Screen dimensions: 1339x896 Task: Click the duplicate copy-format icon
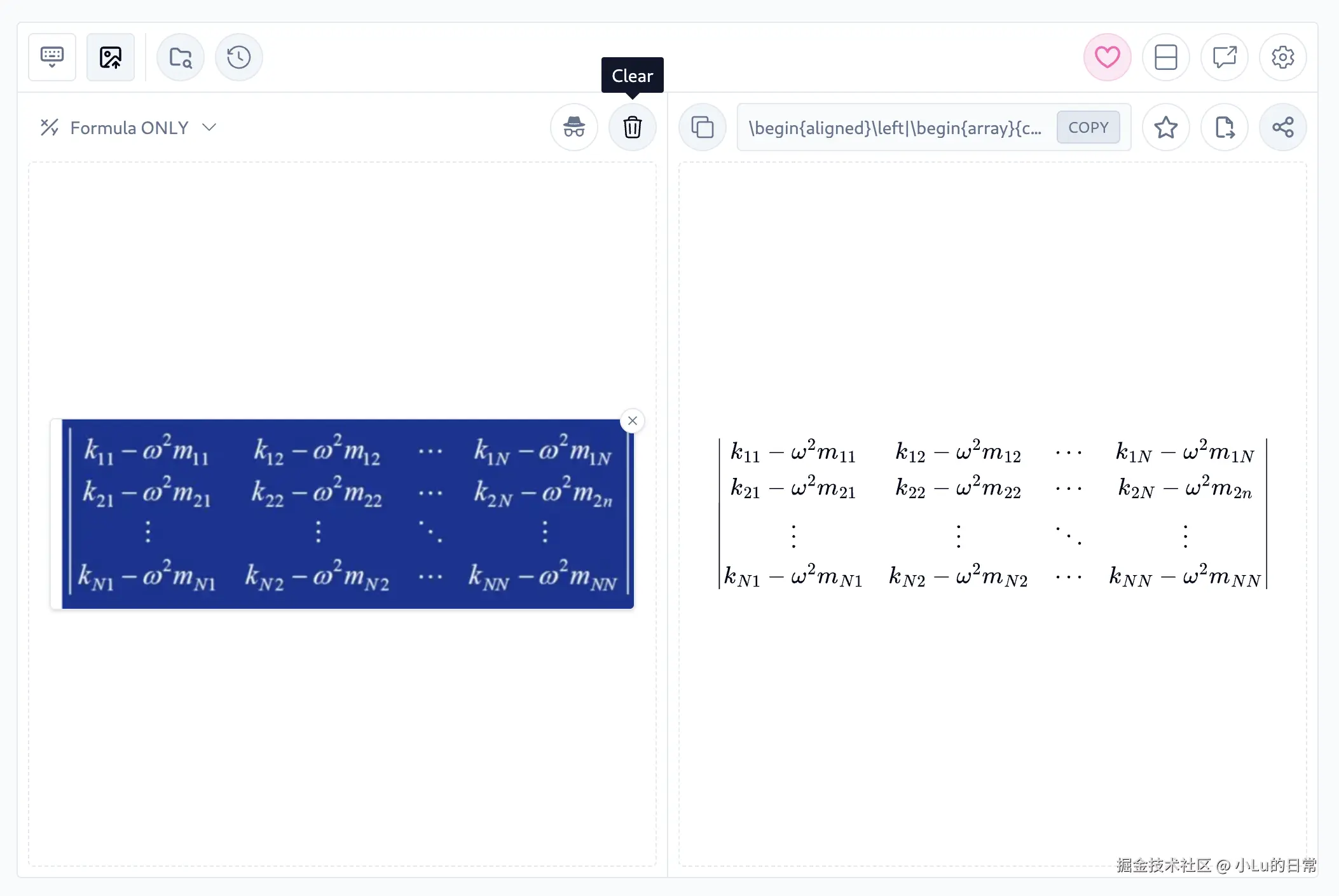click(703, 127)
